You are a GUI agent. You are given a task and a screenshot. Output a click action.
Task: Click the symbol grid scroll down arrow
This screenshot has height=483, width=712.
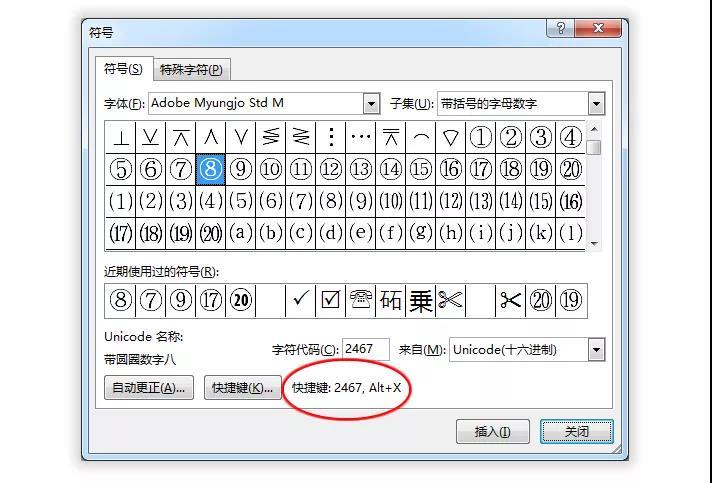pos(594,242)
